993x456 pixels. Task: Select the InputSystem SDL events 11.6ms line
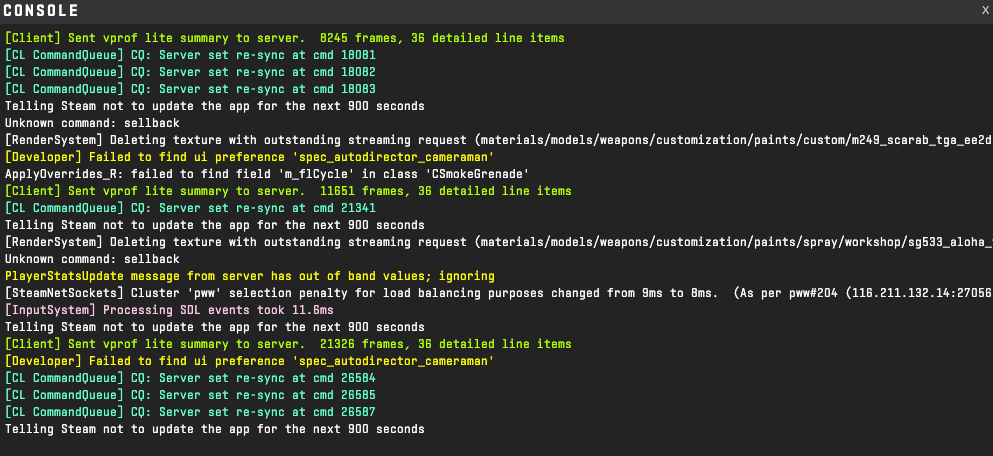click(169, 310)
